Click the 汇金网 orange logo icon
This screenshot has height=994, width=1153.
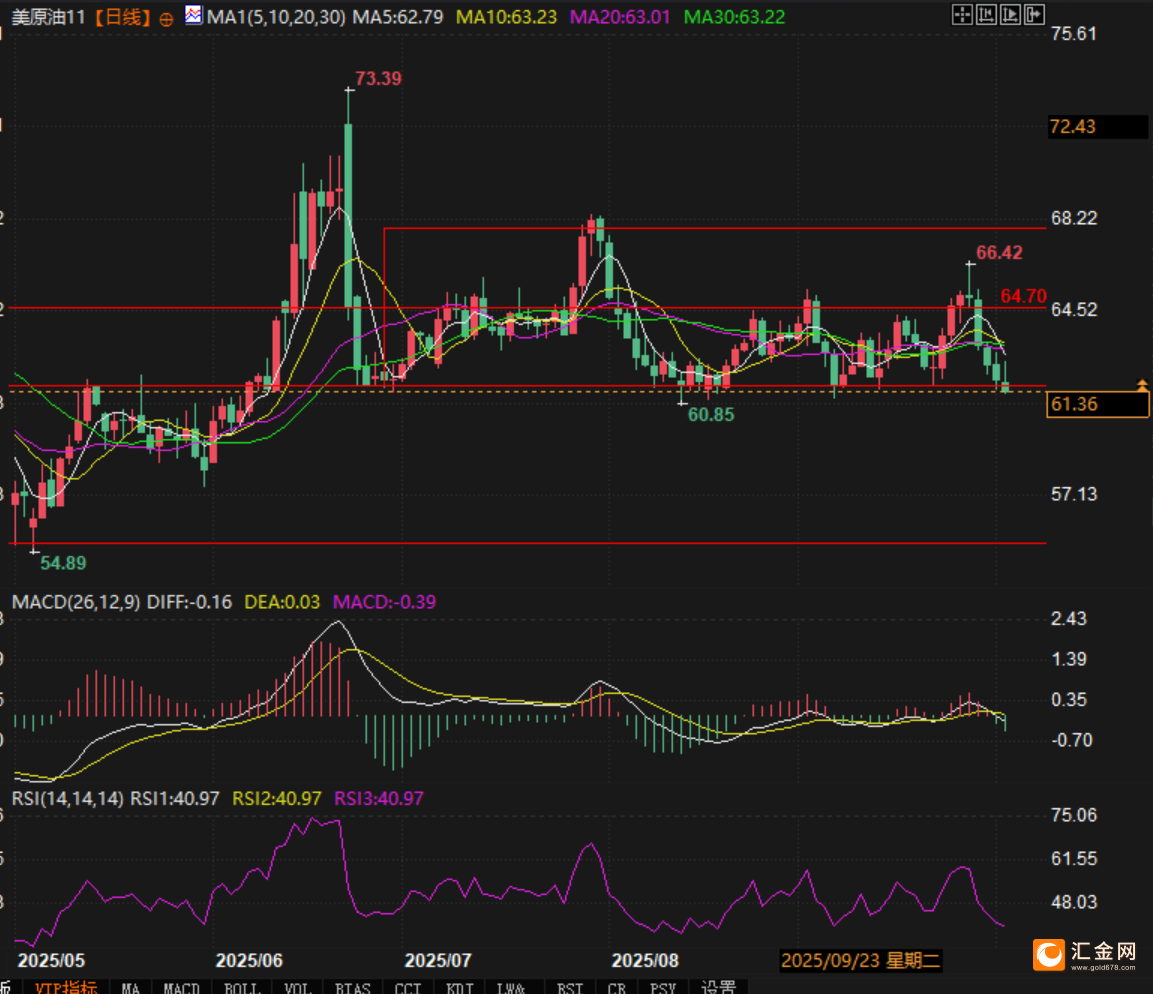pos(1050,953)
